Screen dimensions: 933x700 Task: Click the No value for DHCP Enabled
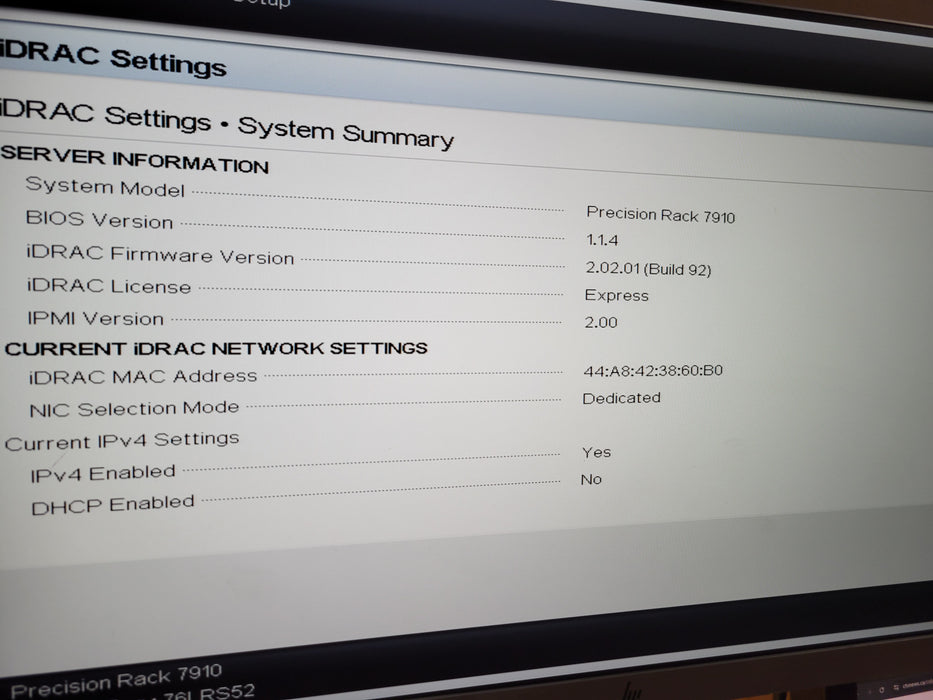point(591,479)
